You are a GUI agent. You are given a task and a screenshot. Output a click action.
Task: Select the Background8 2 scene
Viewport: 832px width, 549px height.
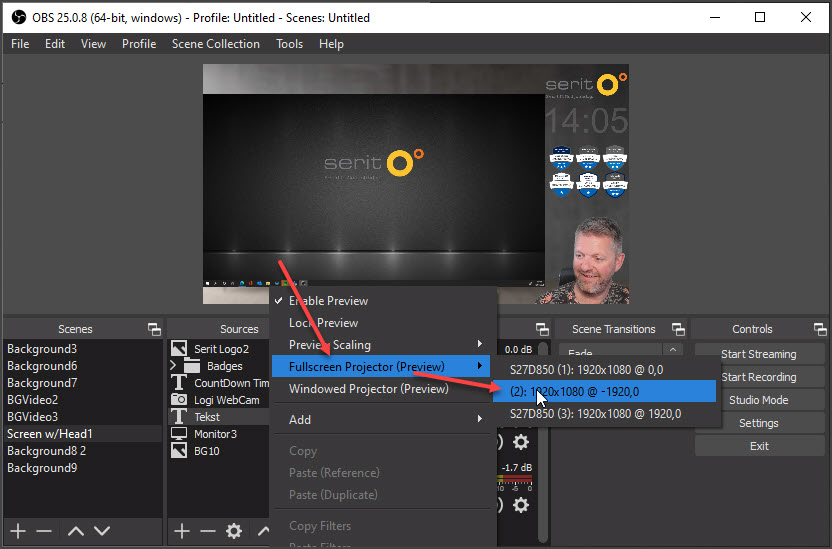82,450
